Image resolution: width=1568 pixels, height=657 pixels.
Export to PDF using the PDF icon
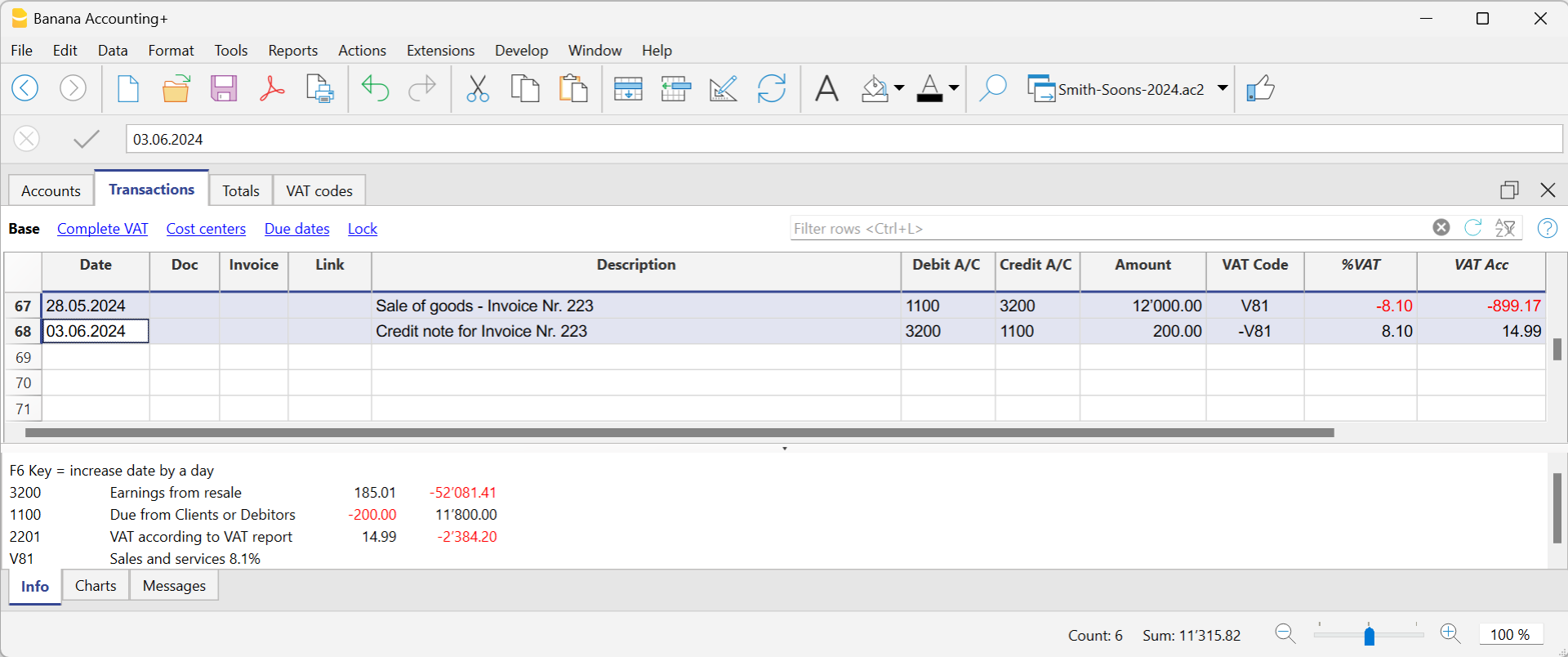(271, 87)
